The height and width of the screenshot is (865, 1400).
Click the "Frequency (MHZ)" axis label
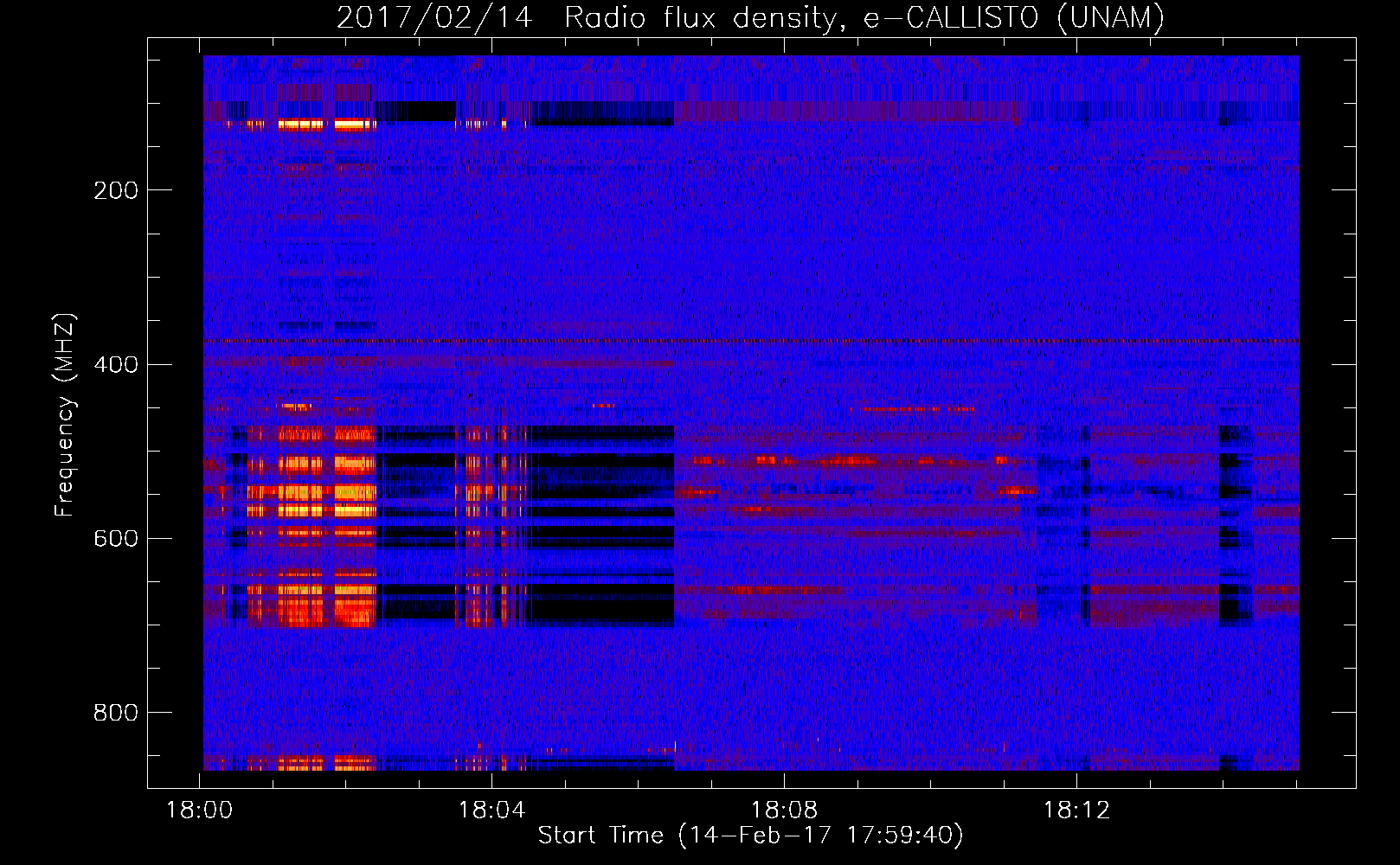tap(65, 415)
